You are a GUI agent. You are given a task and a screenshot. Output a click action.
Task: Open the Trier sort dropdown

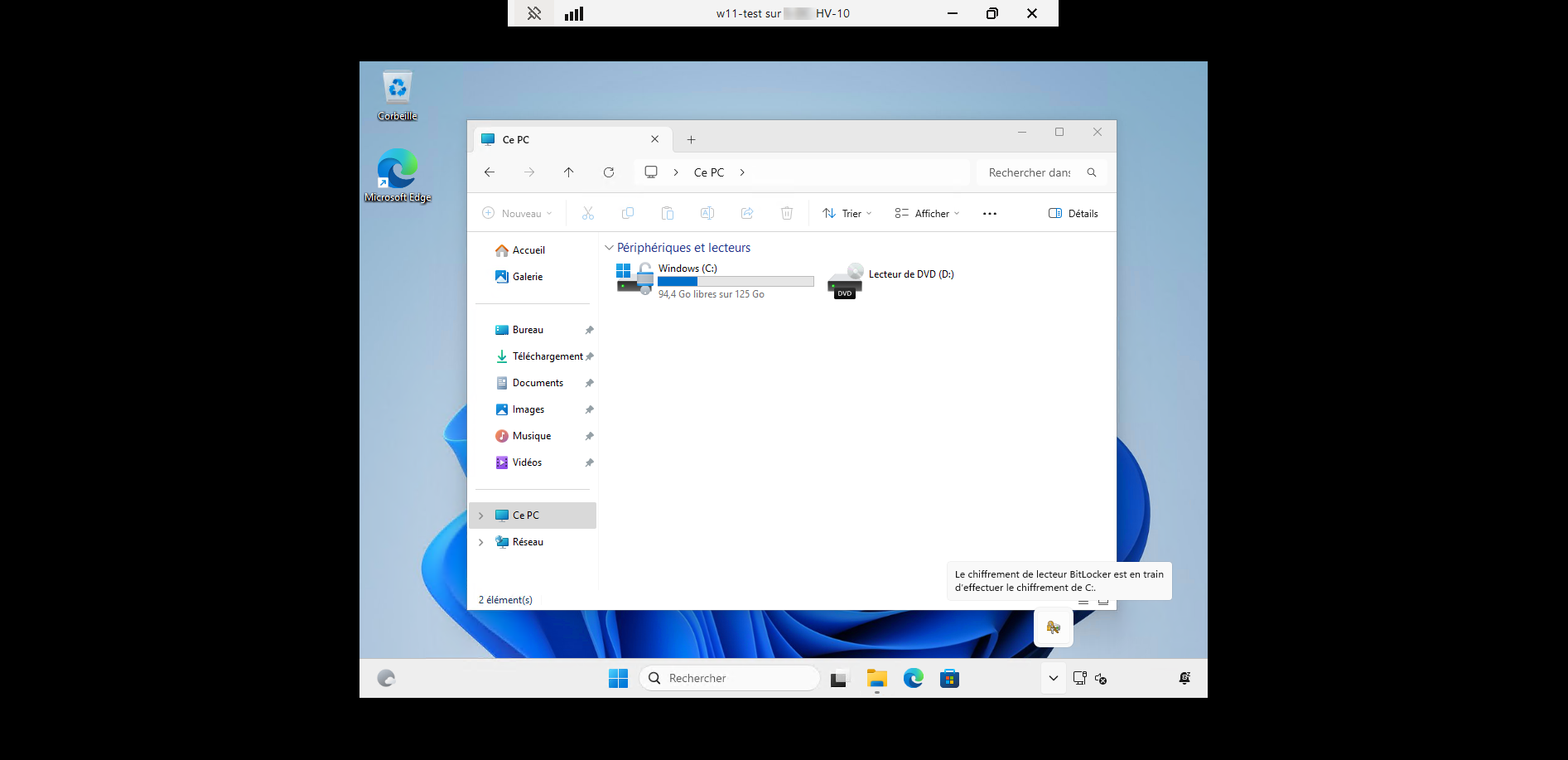847,214
